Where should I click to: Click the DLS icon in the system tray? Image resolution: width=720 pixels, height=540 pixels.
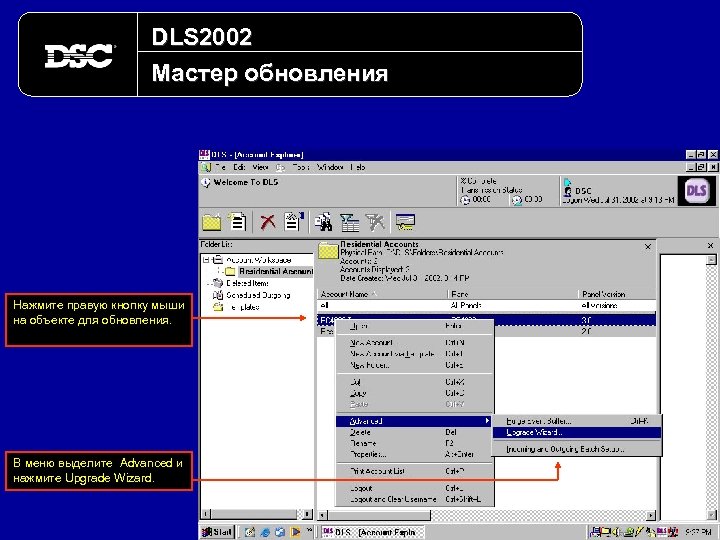(662, 532)
